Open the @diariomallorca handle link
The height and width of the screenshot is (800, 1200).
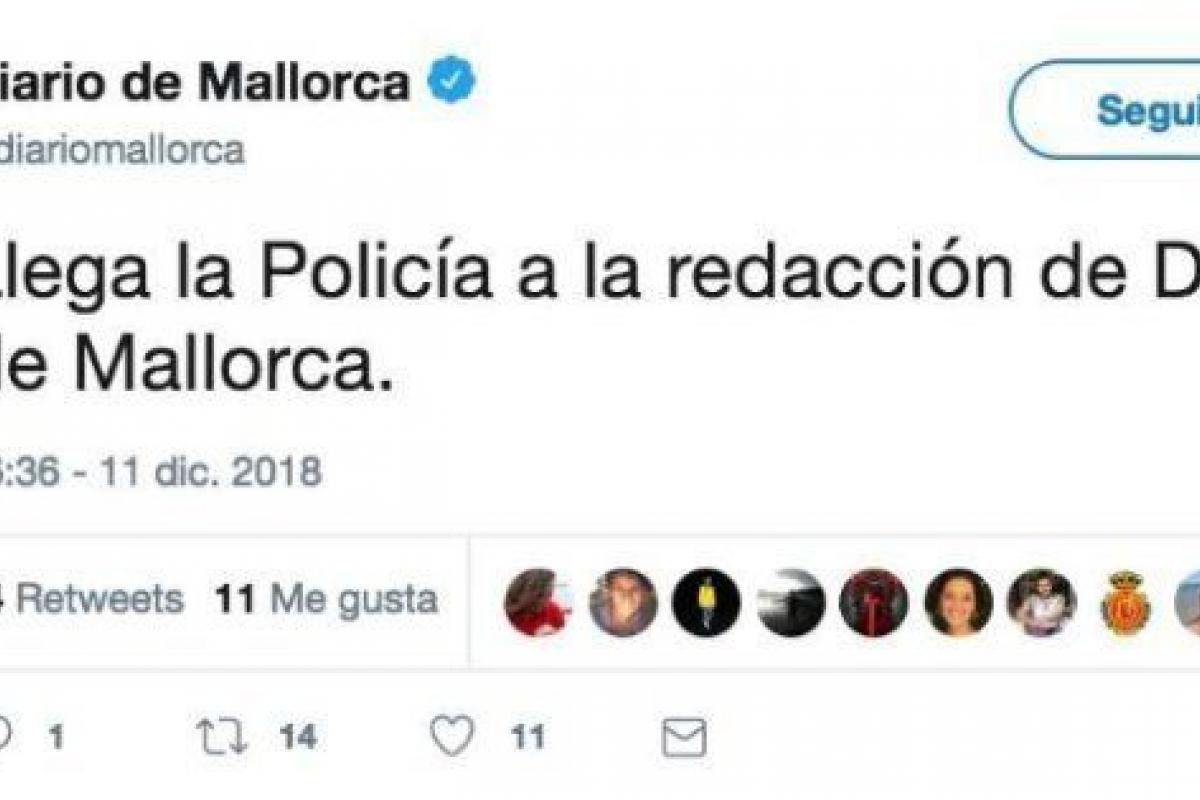[122, 149]
